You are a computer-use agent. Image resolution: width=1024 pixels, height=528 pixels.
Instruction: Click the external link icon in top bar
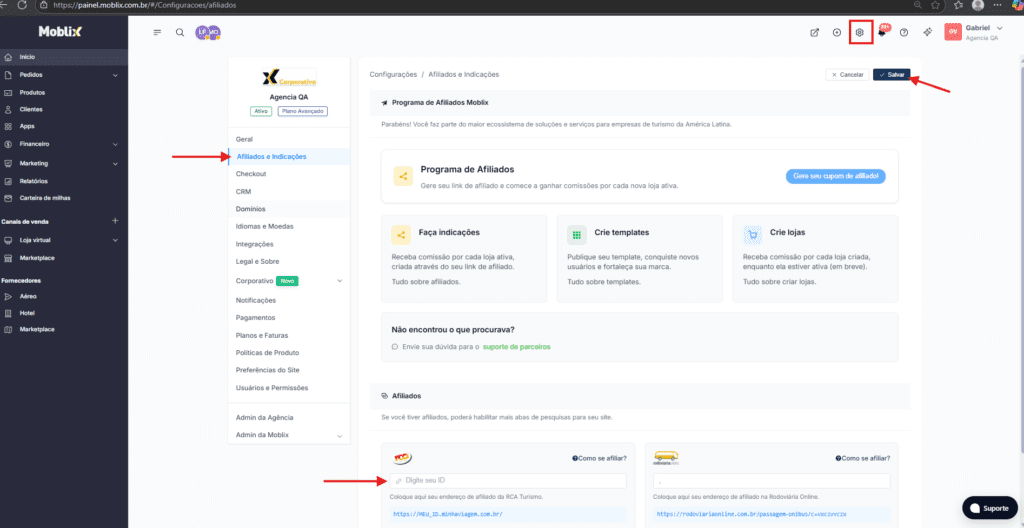coord(814,32)
